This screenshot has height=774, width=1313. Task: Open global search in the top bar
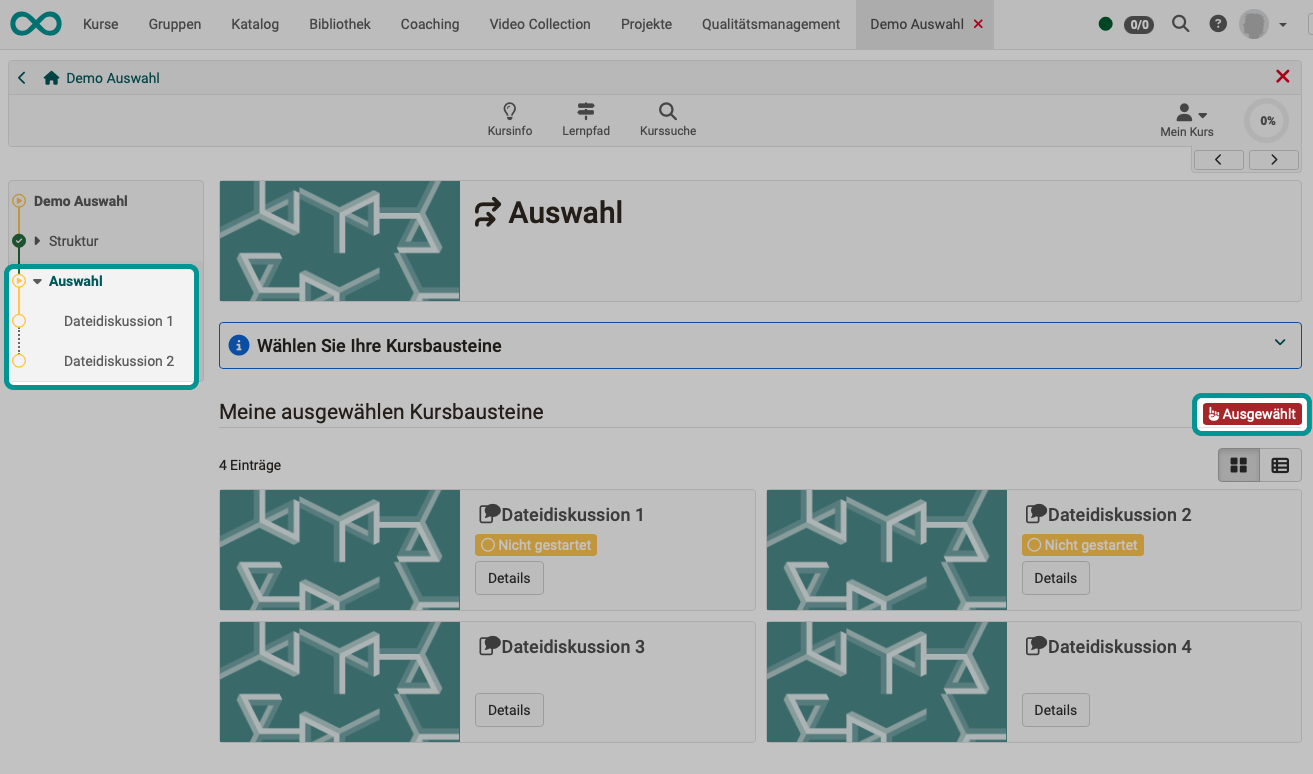point(1180,23)
